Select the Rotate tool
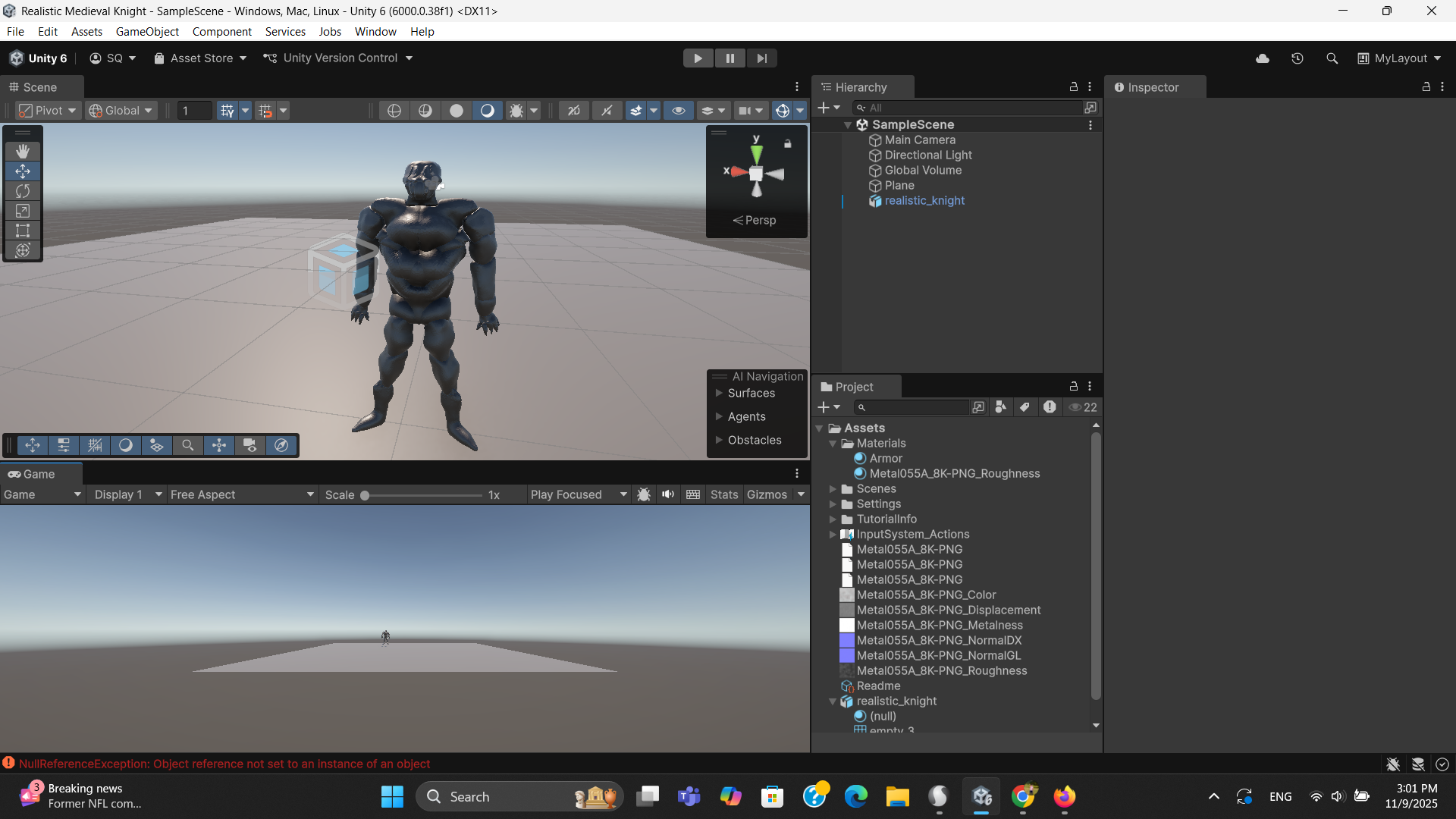This screenshot has width=1456, height=819. (23, 191)
